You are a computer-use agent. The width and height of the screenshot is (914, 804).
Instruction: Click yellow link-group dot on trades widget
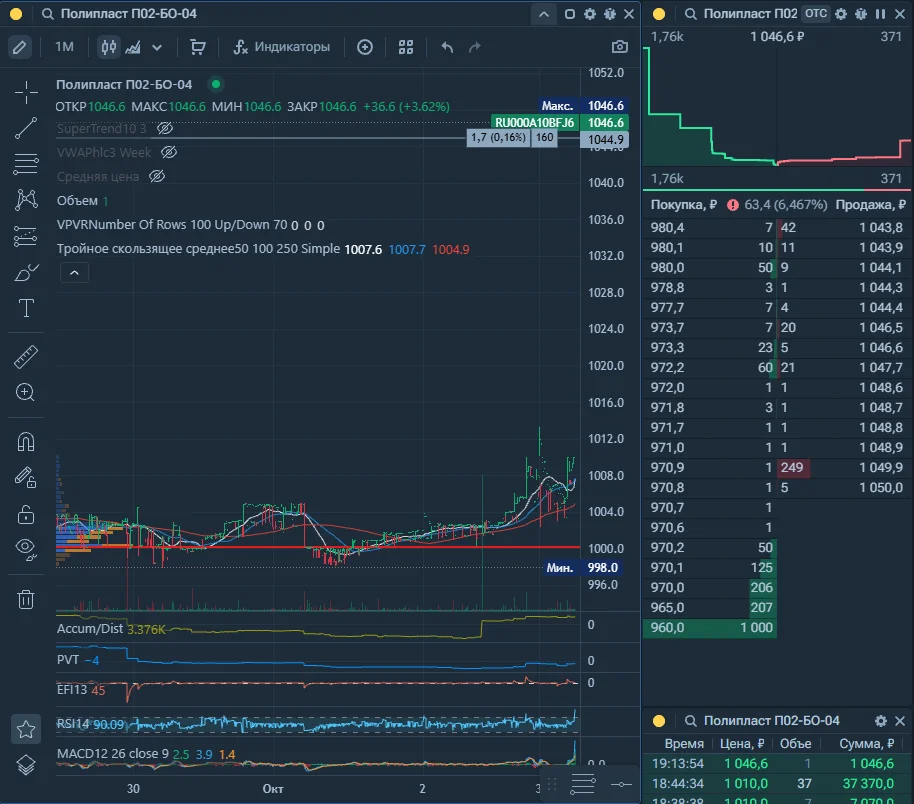[x=659, y=721]
